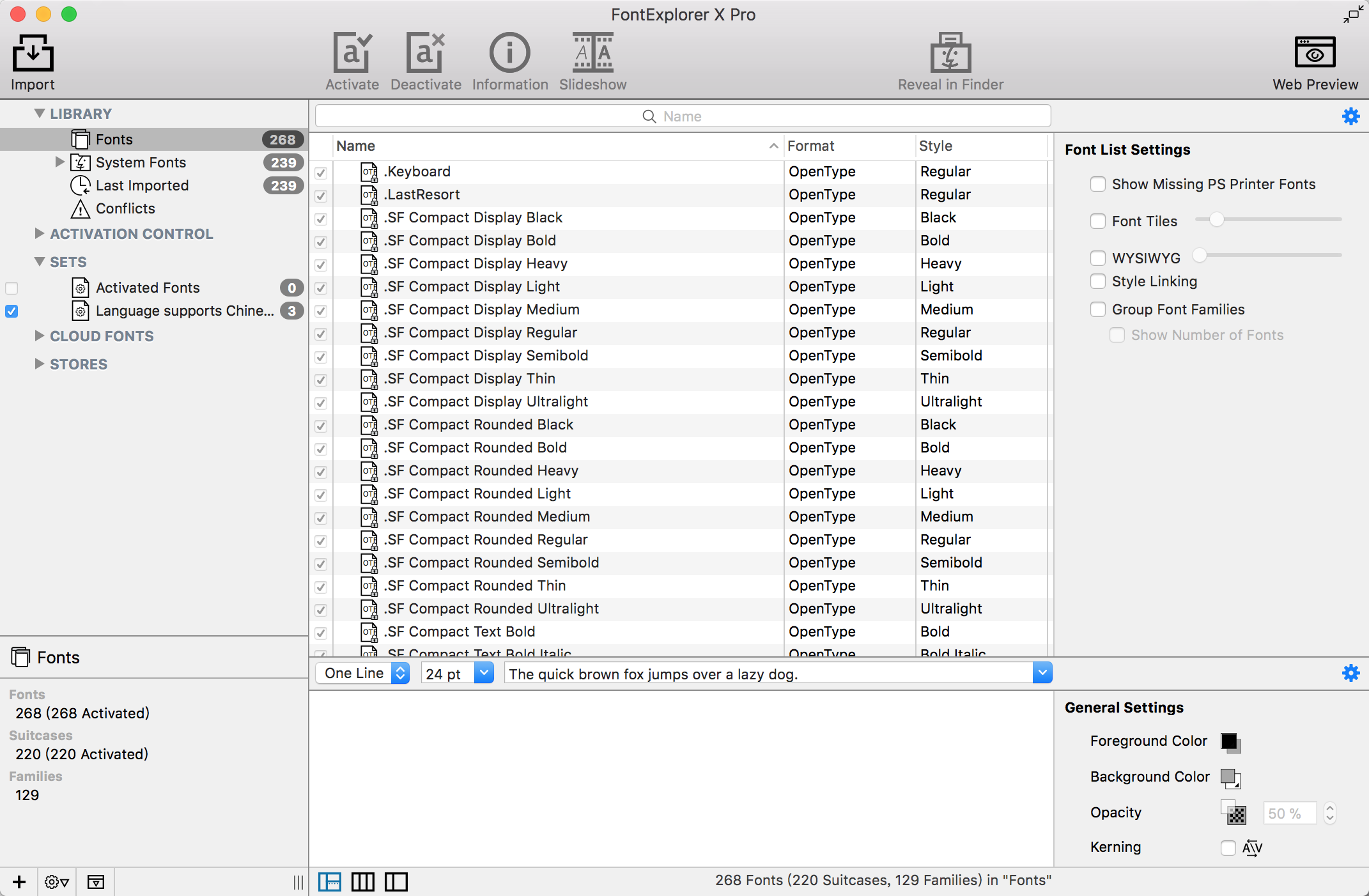Expand the STORES section
Viewport: 1369px width, 896px height.
pyautogui.click(x=39, y=364)
